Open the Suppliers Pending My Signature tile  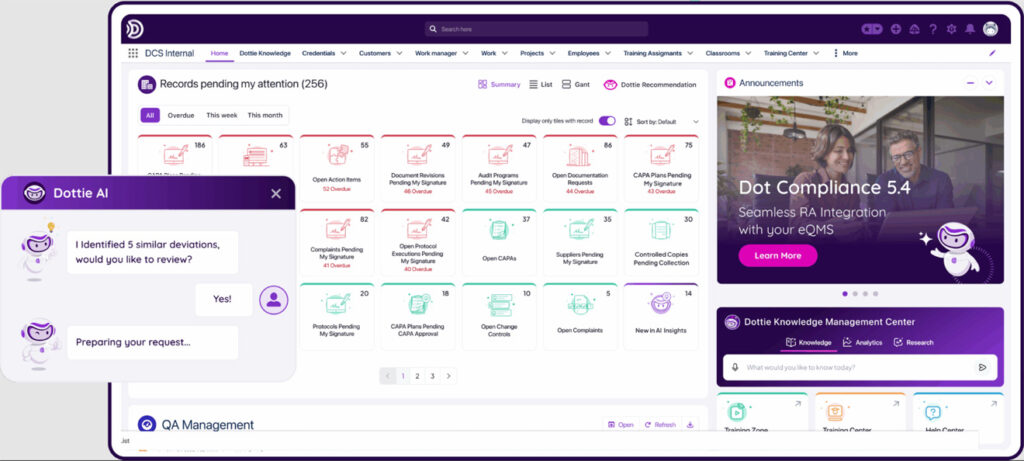pos(580,242)
